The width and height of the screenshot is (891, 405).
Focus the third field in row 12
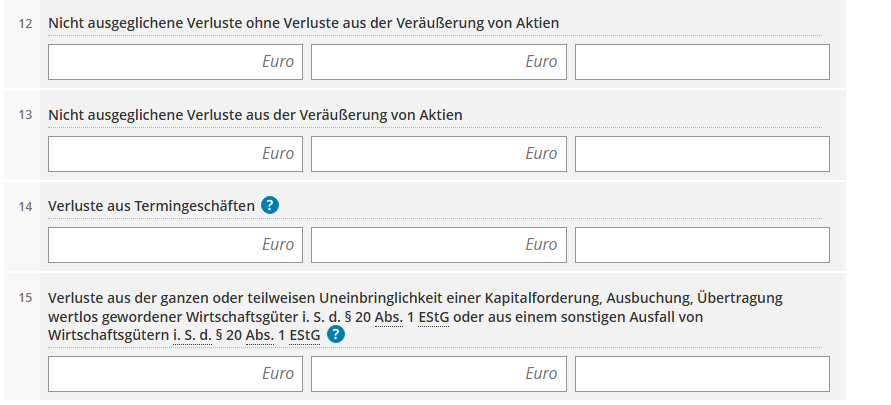(x=702, y=62)
